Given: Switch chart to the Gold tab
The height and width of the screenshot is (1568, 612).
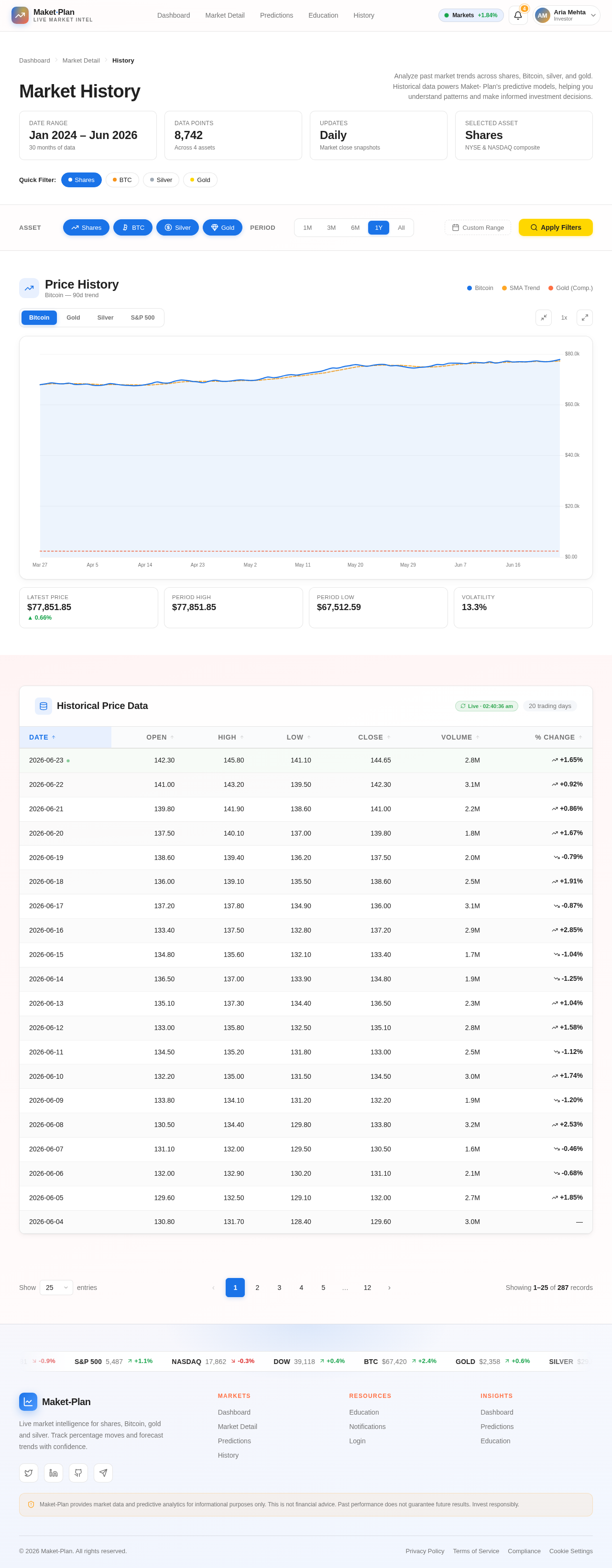Looking at the screenshot, I should pos(73,318).
